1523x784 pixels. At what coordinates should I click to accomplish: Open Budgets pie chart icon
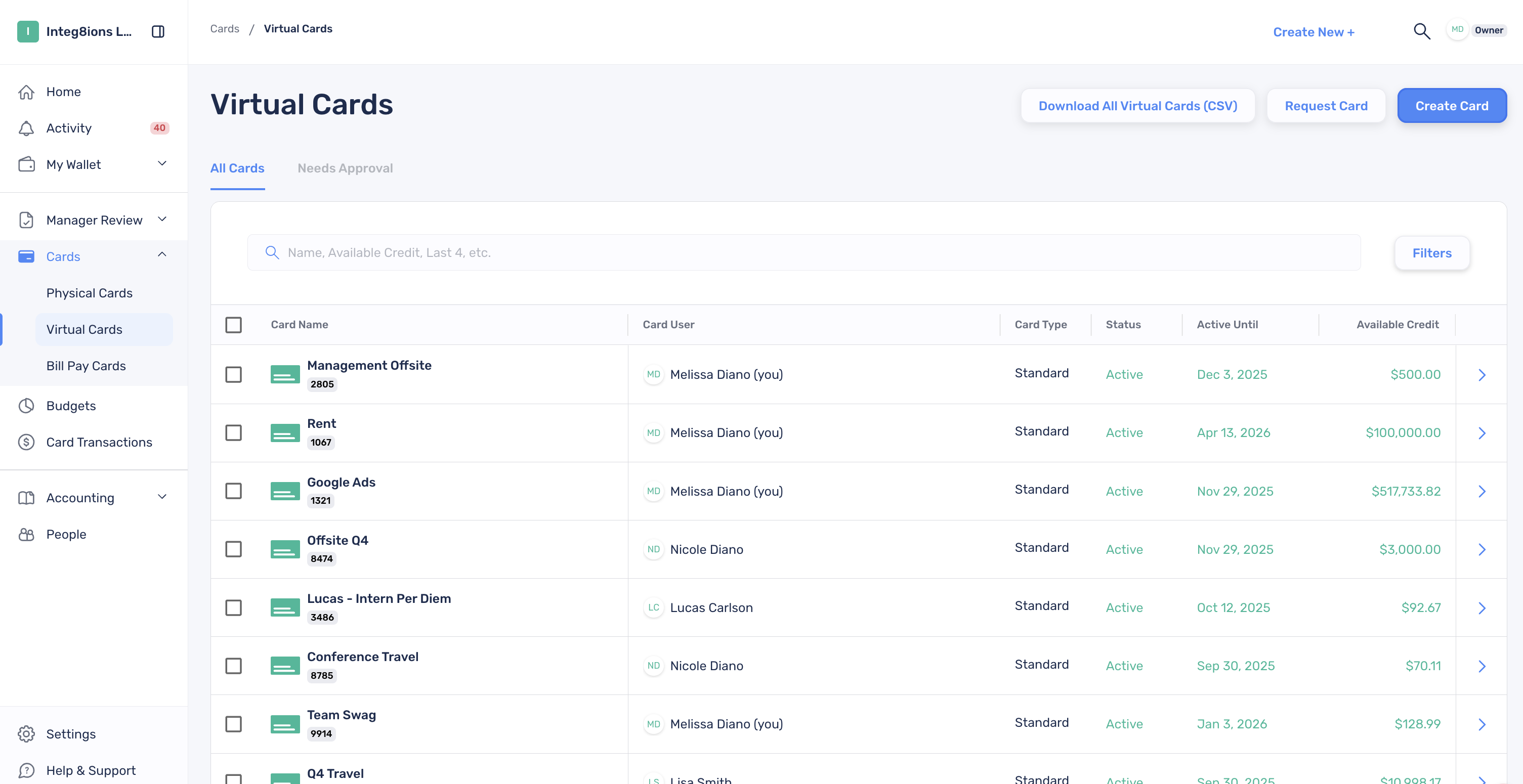[x=26, y=406]
